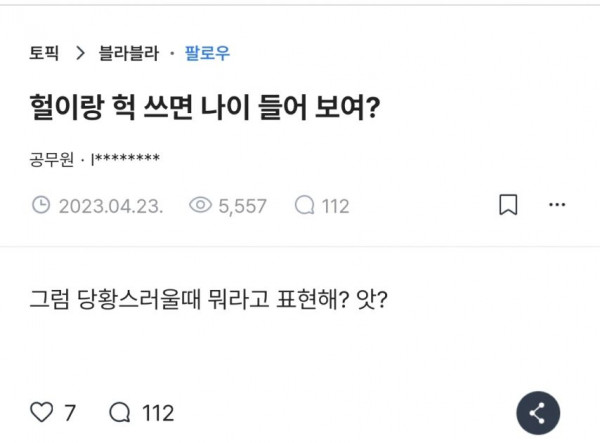Click the 공무원 author category label
This screenshot has width=600, height=443.
(x=50, y=157)
